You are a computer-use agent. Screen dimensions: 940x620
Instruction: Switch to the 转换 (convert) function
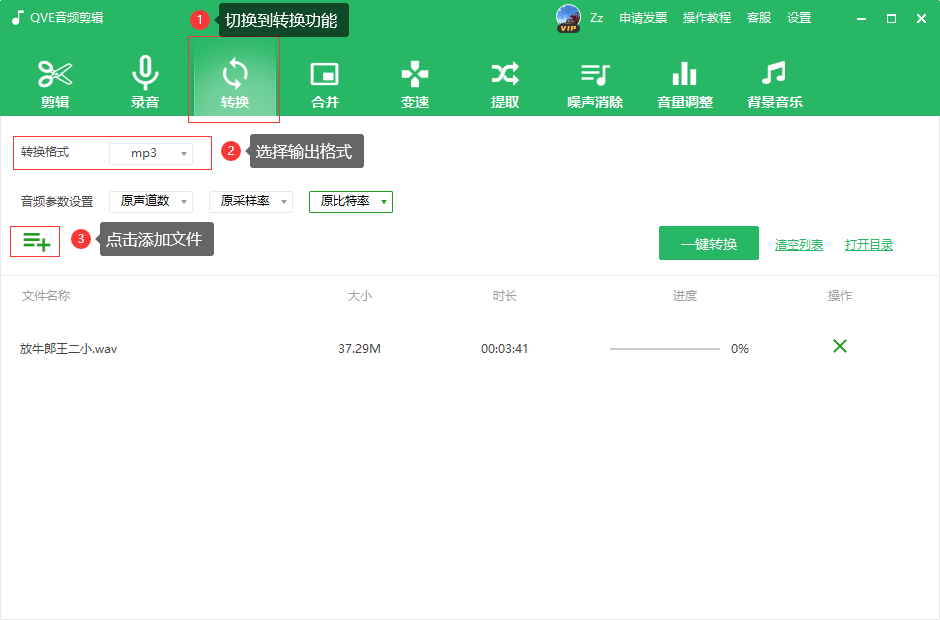(233, 80)
